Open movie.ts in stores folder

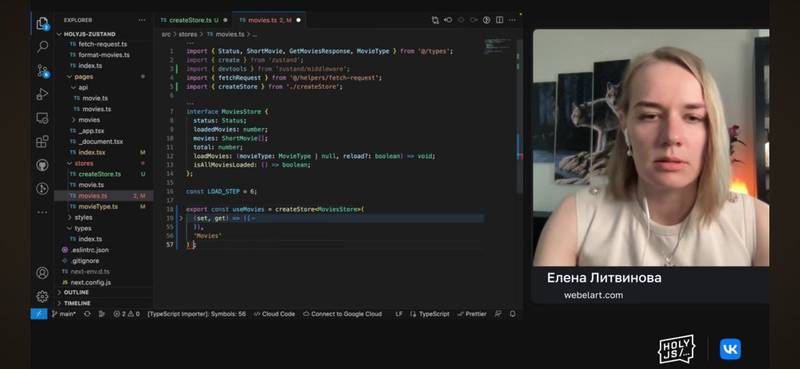(91, 185)
